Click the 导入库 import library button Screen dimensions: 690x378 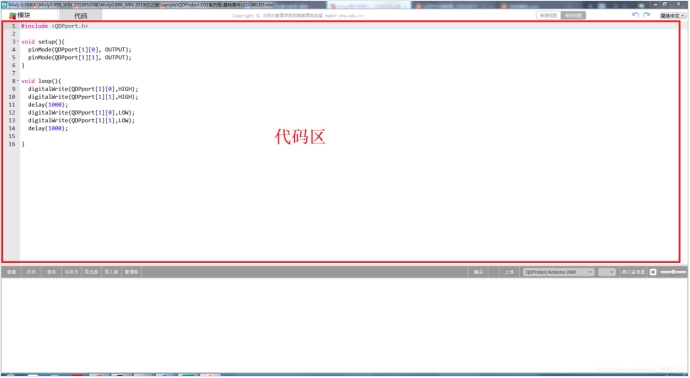[111, 272]
